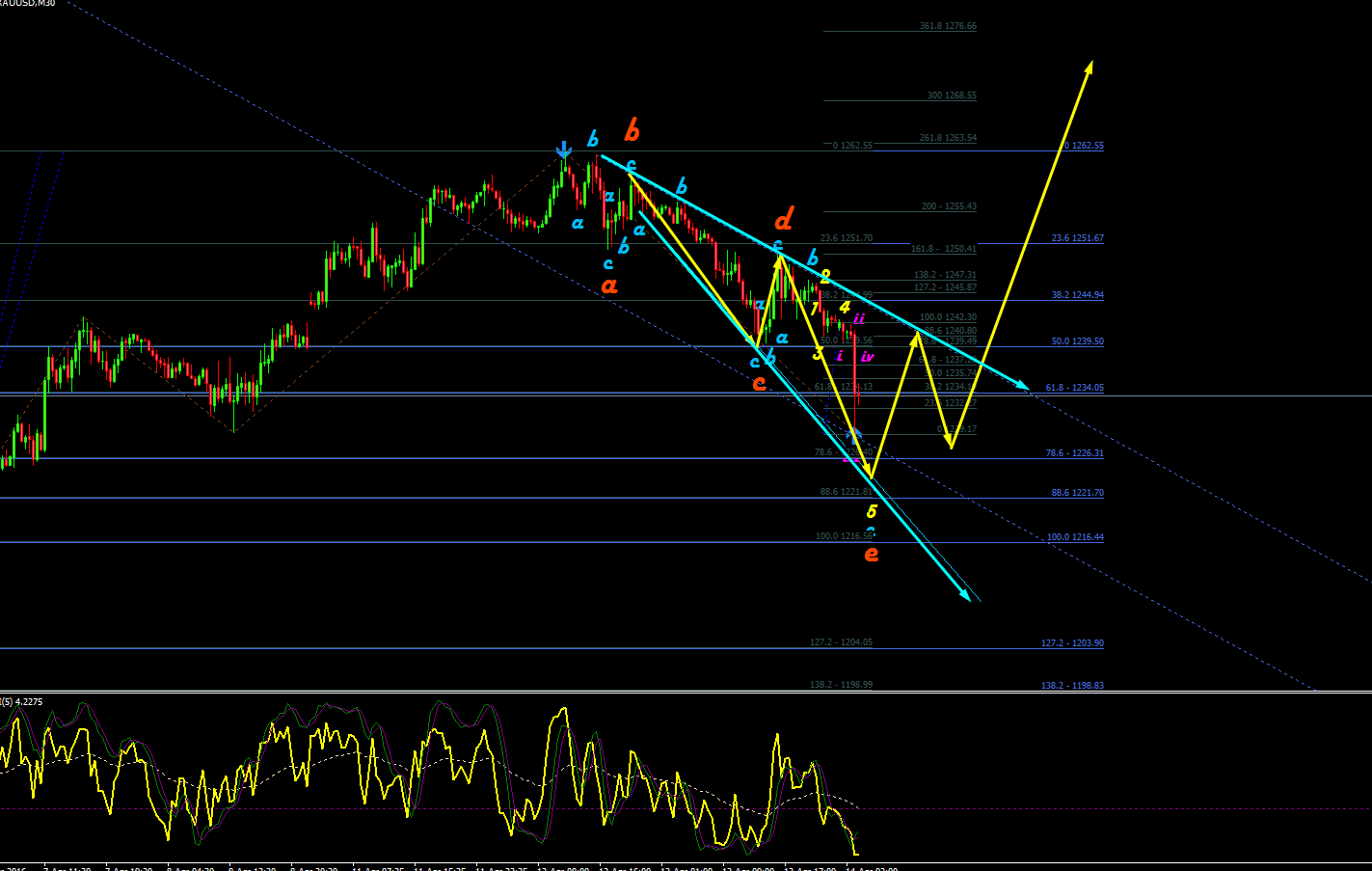Viewport: 1372px width, 871px height.
Task: Click the "100.0 1216.56" Fibonacci label
Action: (x=845, y=536)
